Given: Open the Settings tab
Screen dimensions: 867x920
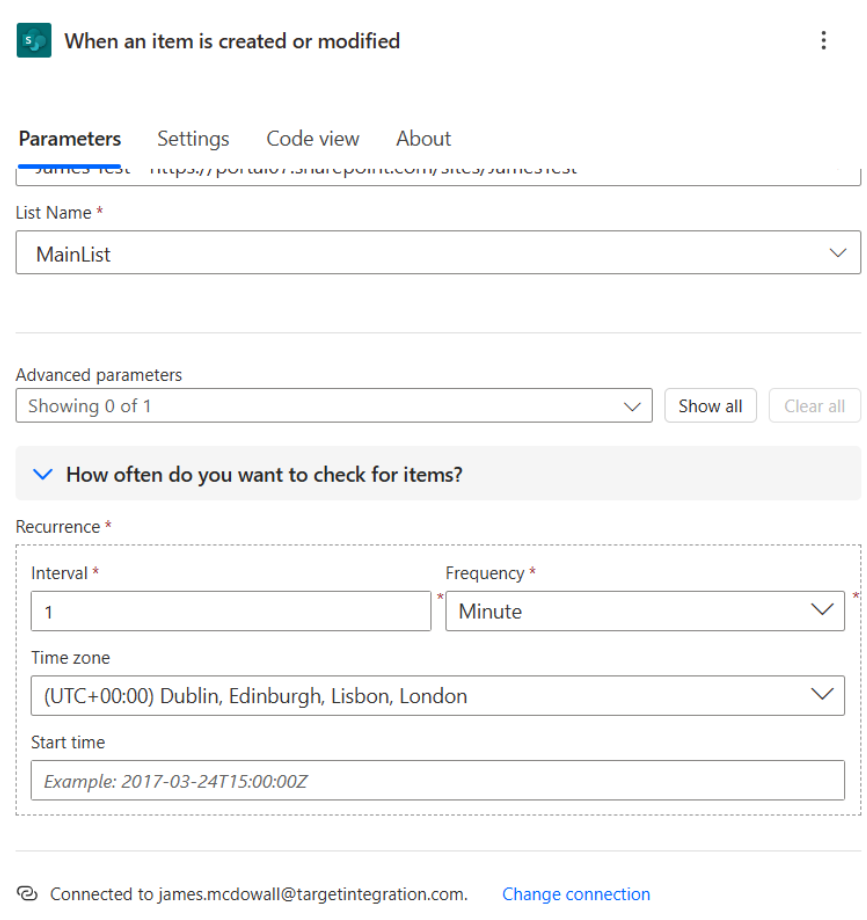Looking at the screenshot, I should (193, 139).
